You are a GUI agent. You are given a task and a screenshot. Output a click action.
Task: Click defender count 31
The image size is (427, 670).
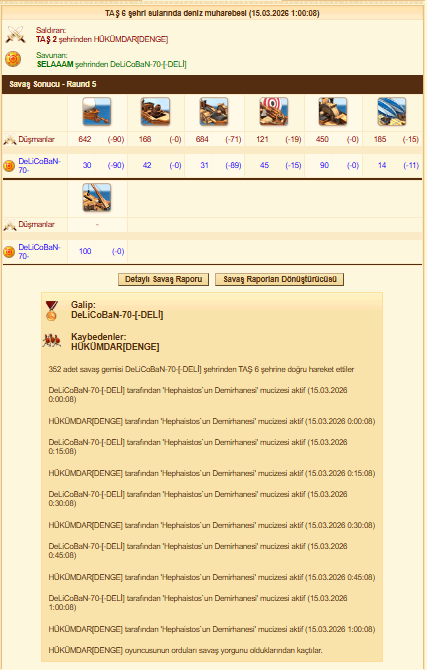coord(205,165)
